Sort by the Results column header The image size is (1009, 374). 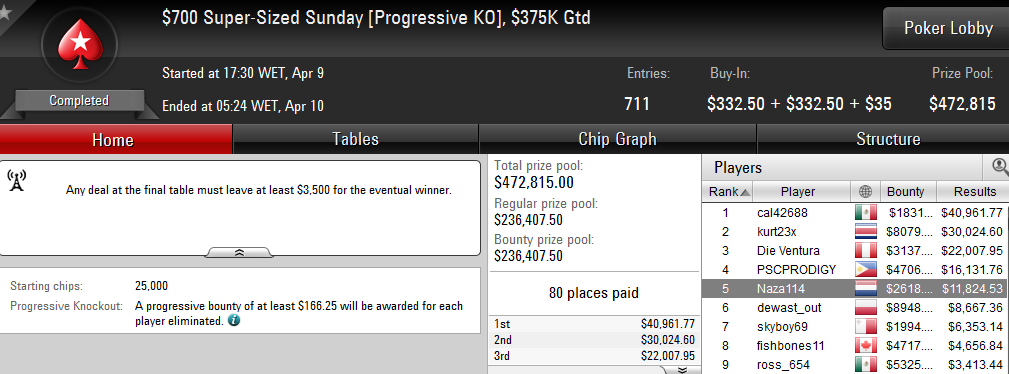click(974, 191)
